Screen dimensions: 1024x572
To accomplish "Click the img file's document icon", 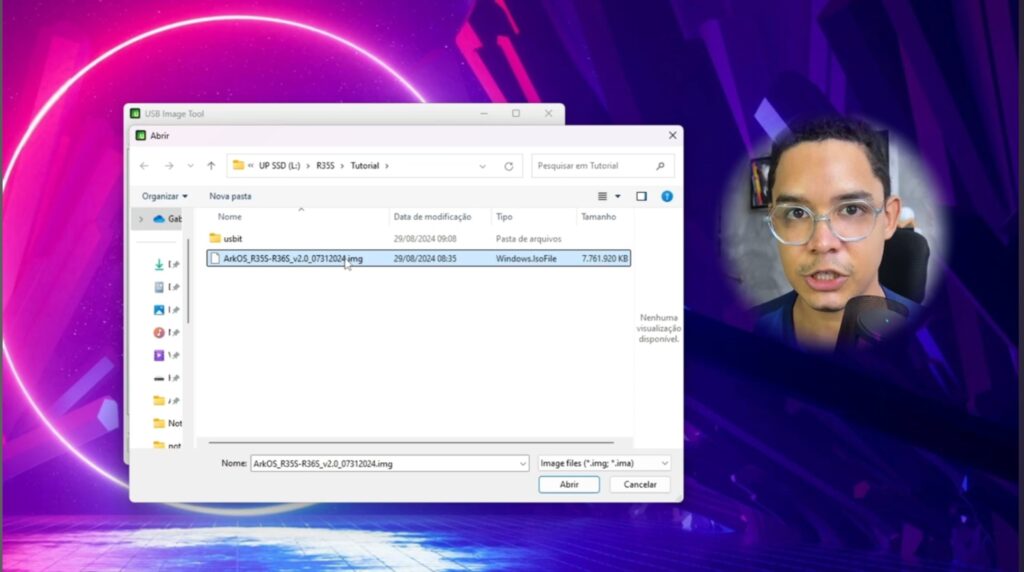I will click(x=215, y=259).
